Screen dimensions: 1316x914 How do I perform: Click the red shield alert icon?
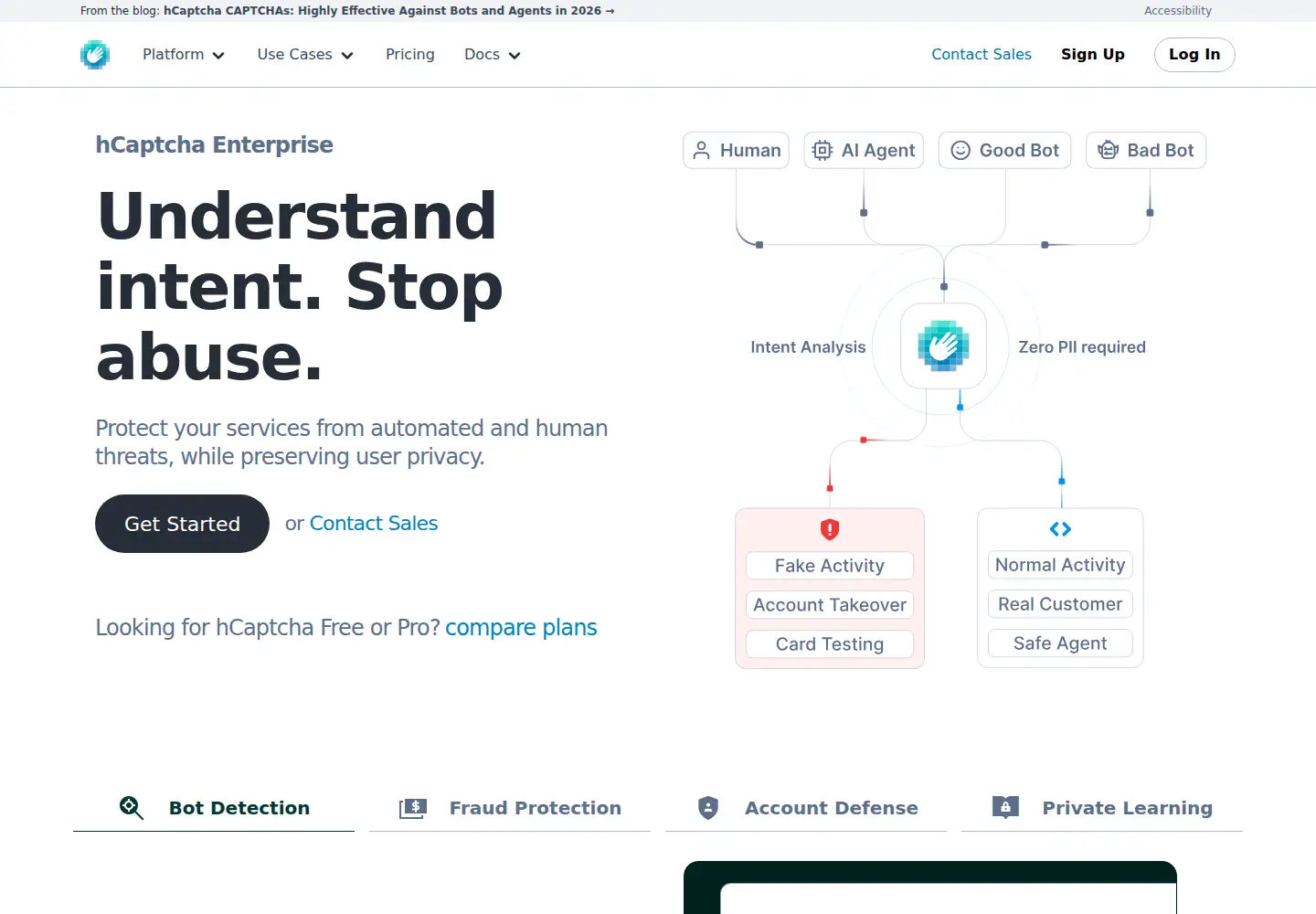pyautogui.click(x=830, y=529)
